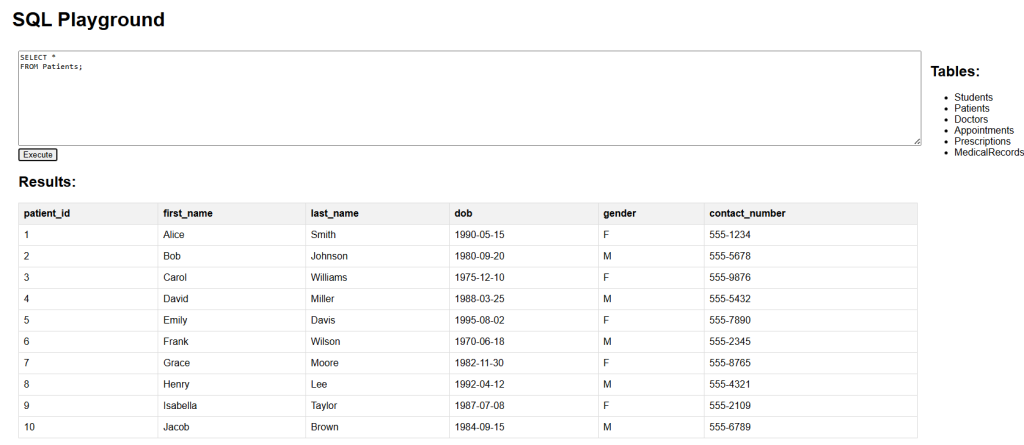Select the cell containing Alice
This screenshot has width=1024, height=445.
pyautogui.click(x=232, y=235)
